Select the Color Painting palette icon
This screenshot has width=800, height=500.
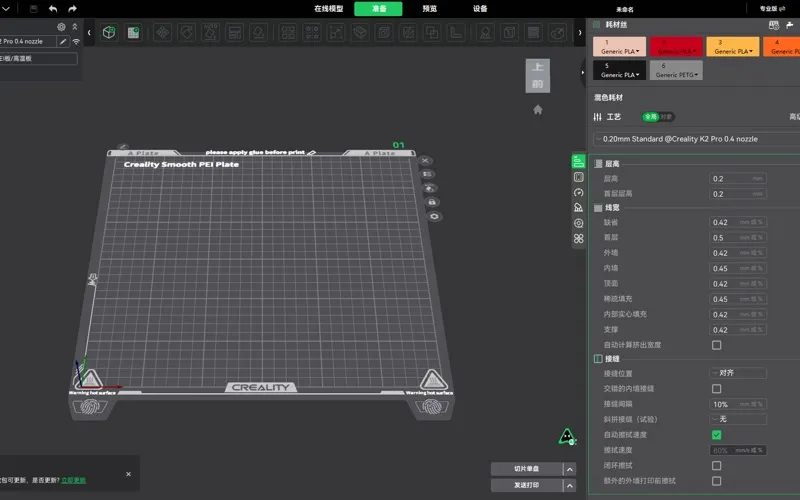point(558,33)
